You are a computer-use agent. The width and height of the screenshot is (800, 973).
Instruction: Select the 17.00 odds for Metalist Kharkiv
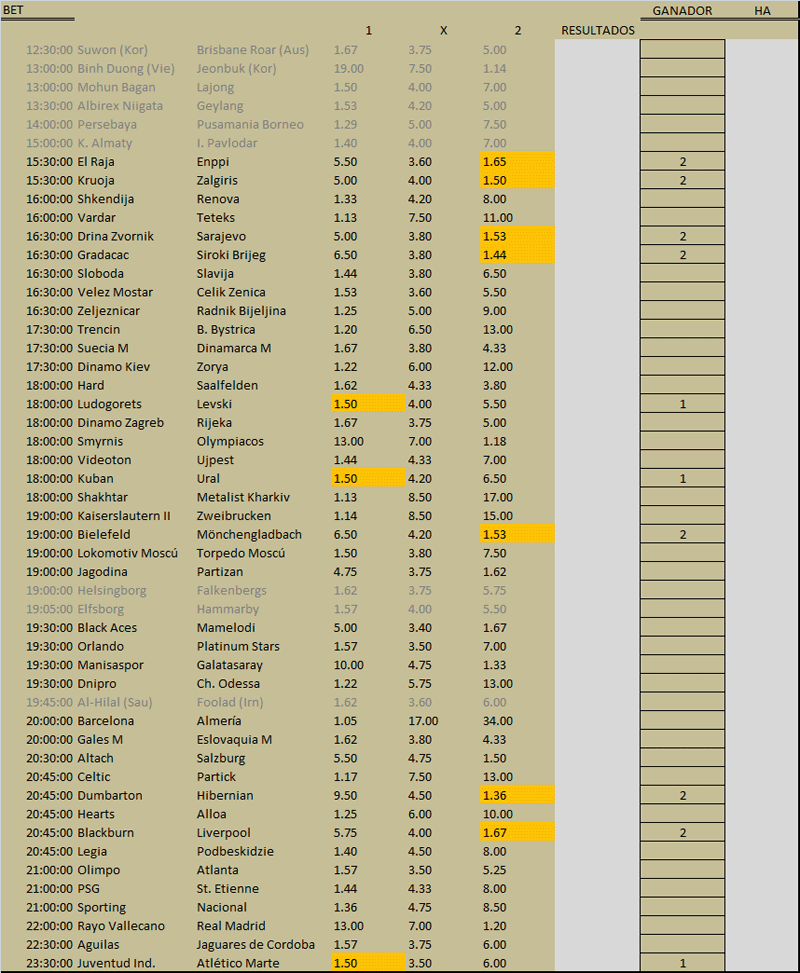tap(498, 497)
